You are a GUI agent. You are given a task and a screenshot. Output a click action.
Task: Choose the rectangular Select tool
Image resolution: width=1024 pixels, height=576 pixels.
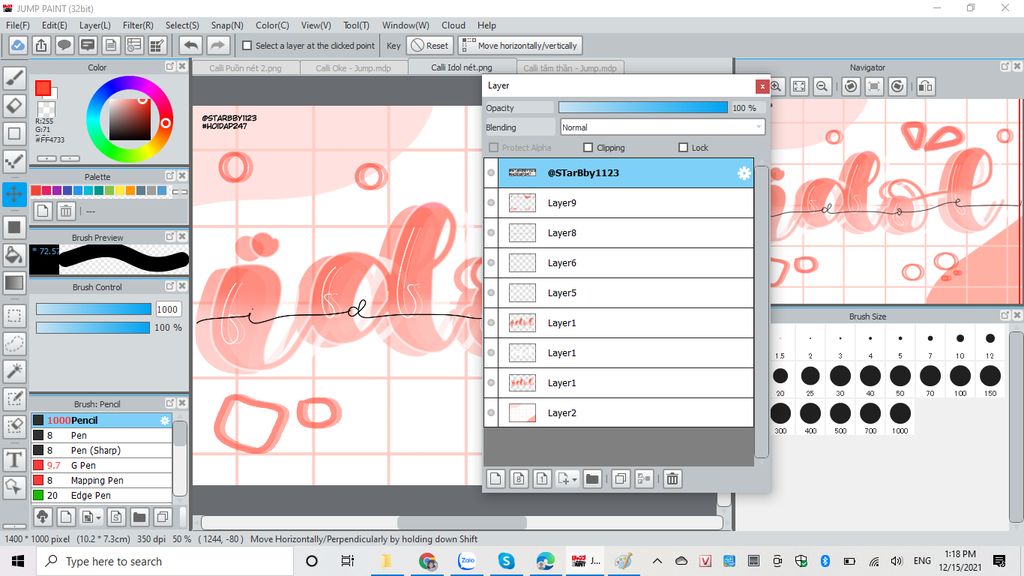(14, 316)
